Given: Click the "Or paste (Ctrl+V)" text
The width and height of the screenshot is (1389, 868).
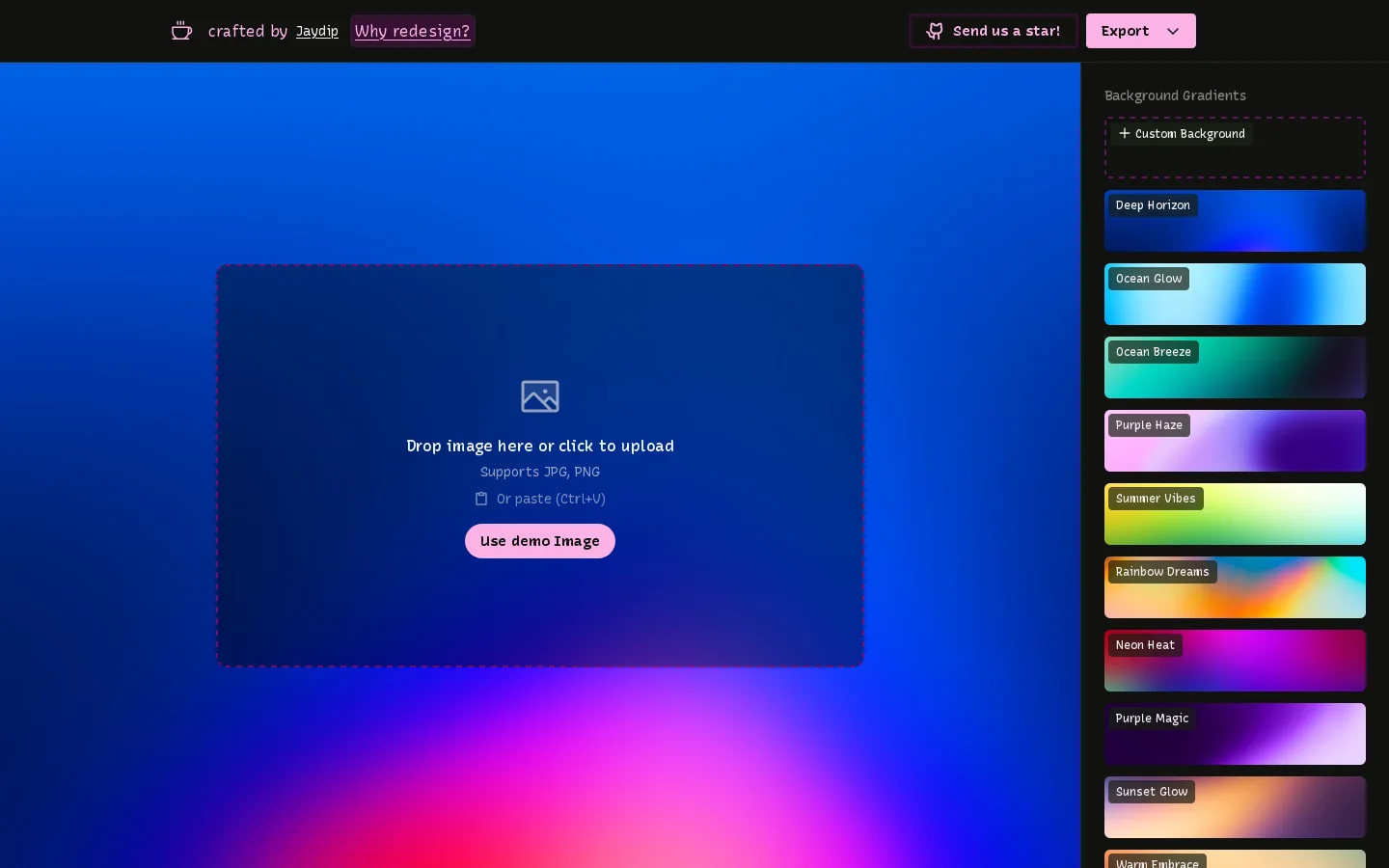Looking at the screenshot, I should coord(551,499).
